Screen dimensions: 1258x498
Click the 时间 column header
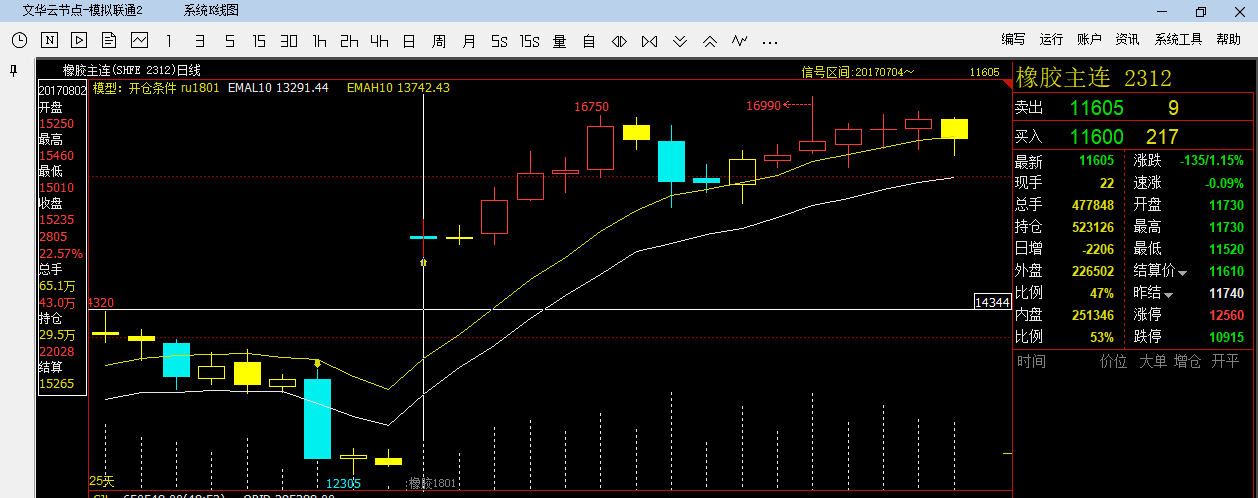point(1031,361)
